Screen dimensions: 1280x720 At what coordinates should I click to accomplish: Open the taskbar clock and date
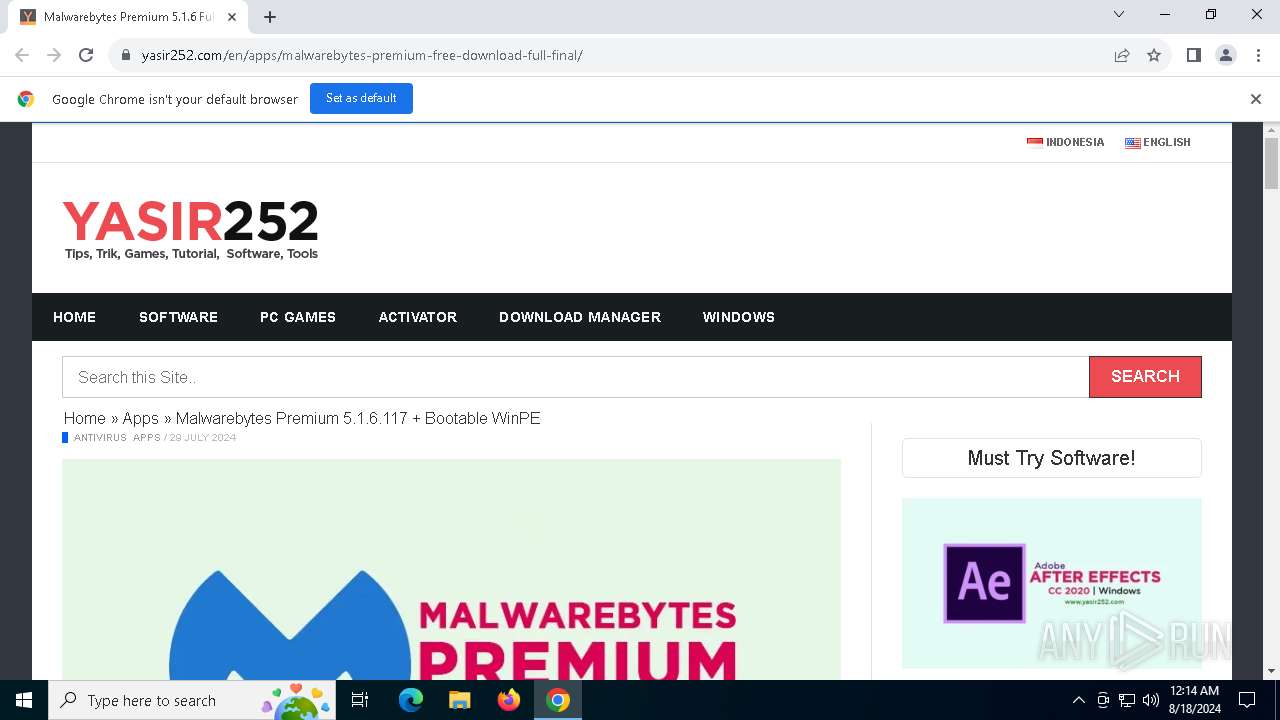coord(1195,700)
